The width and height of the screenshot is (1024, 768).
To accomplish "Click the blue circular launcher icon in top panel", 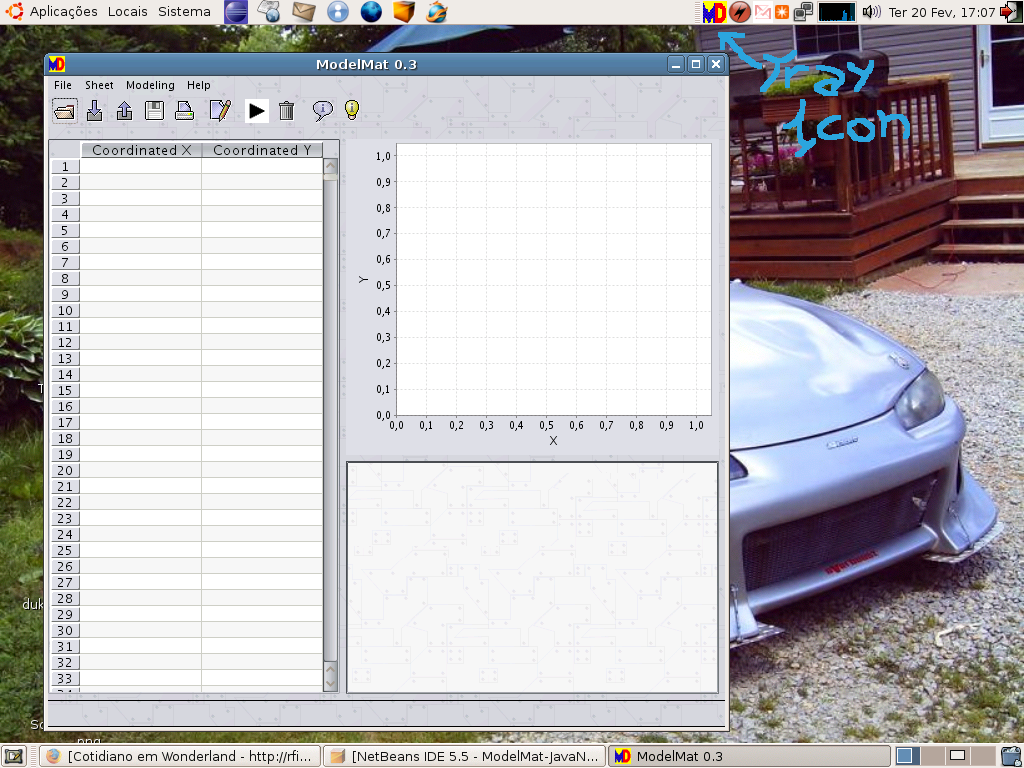I will point(338,12).
